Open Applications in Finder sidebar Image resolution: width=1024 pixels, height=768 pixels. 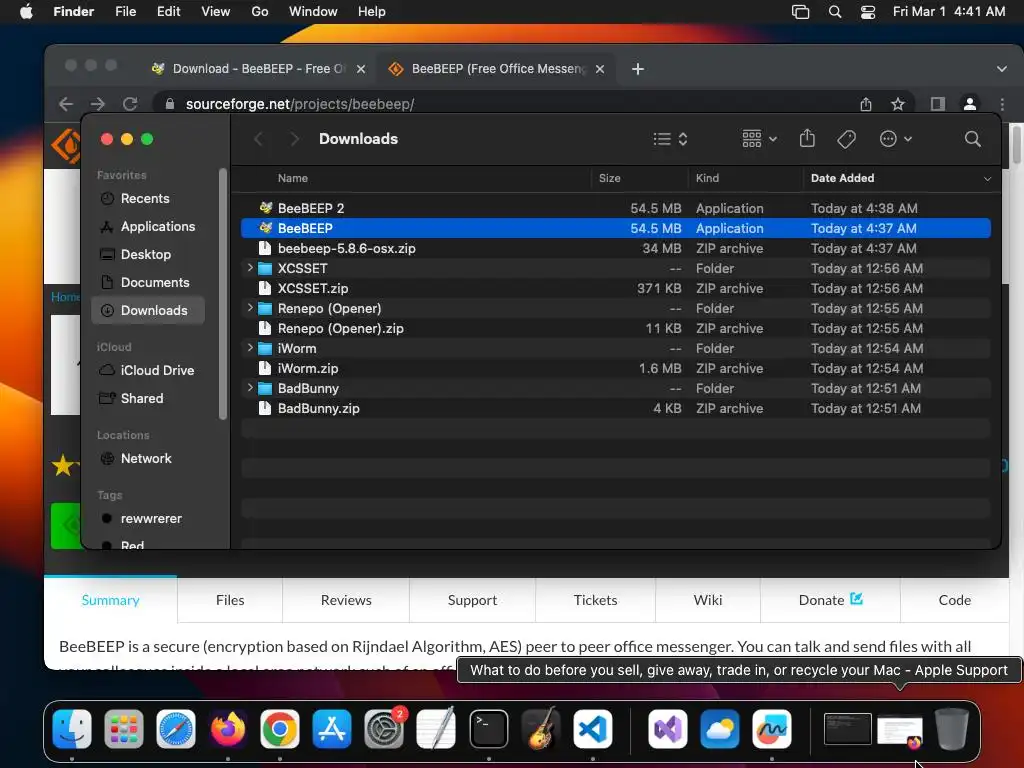click(148, 227)
